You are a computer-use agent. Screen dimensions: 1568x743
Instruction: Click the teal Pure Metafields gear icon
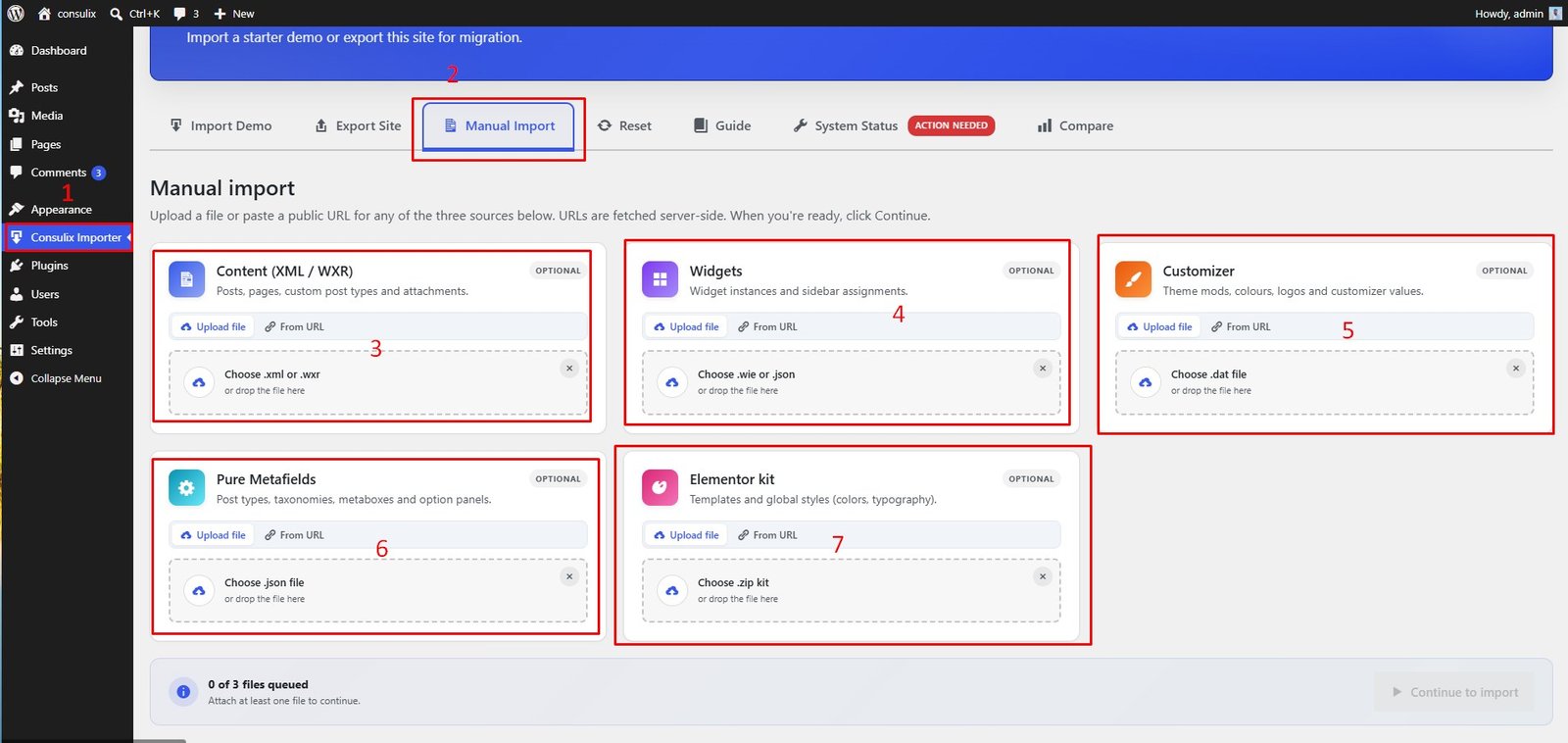tap(186, 487)
